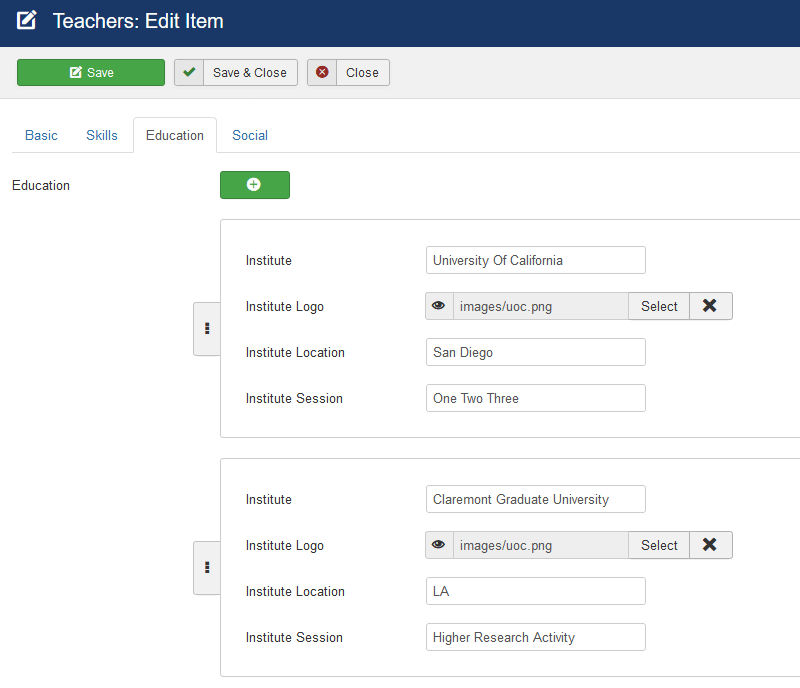Click the edit pencil icon in the header
The image size is (800, 688).
[27, 20]
